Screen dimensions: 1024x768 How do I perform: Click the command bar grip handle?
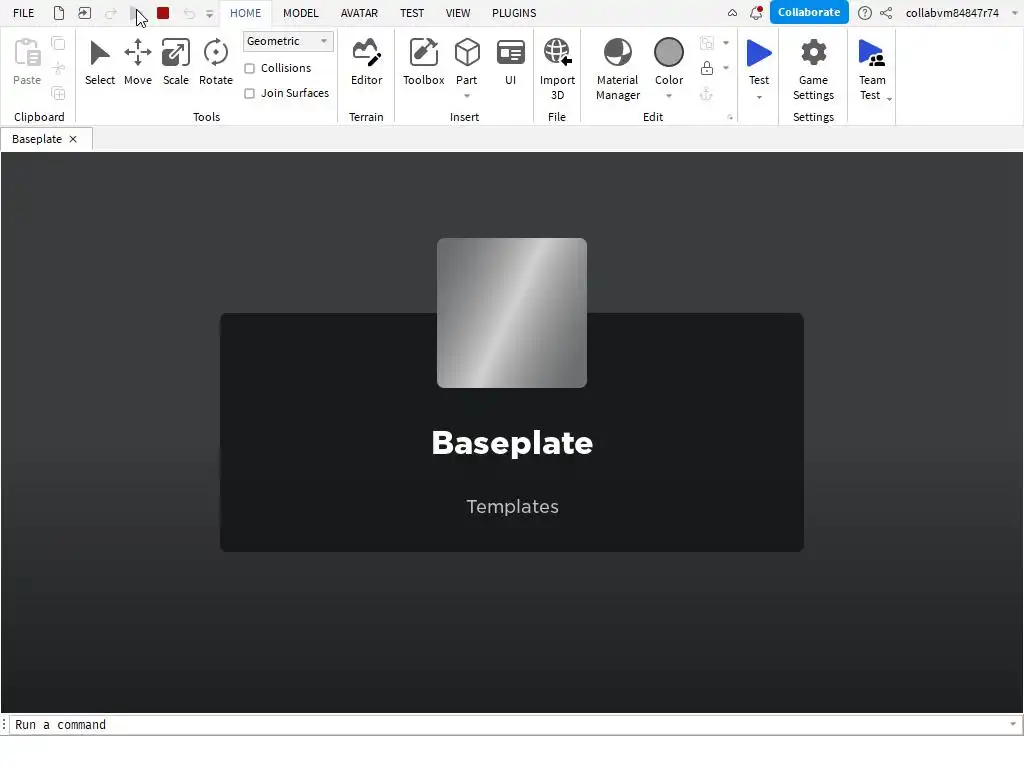[4, 724]
